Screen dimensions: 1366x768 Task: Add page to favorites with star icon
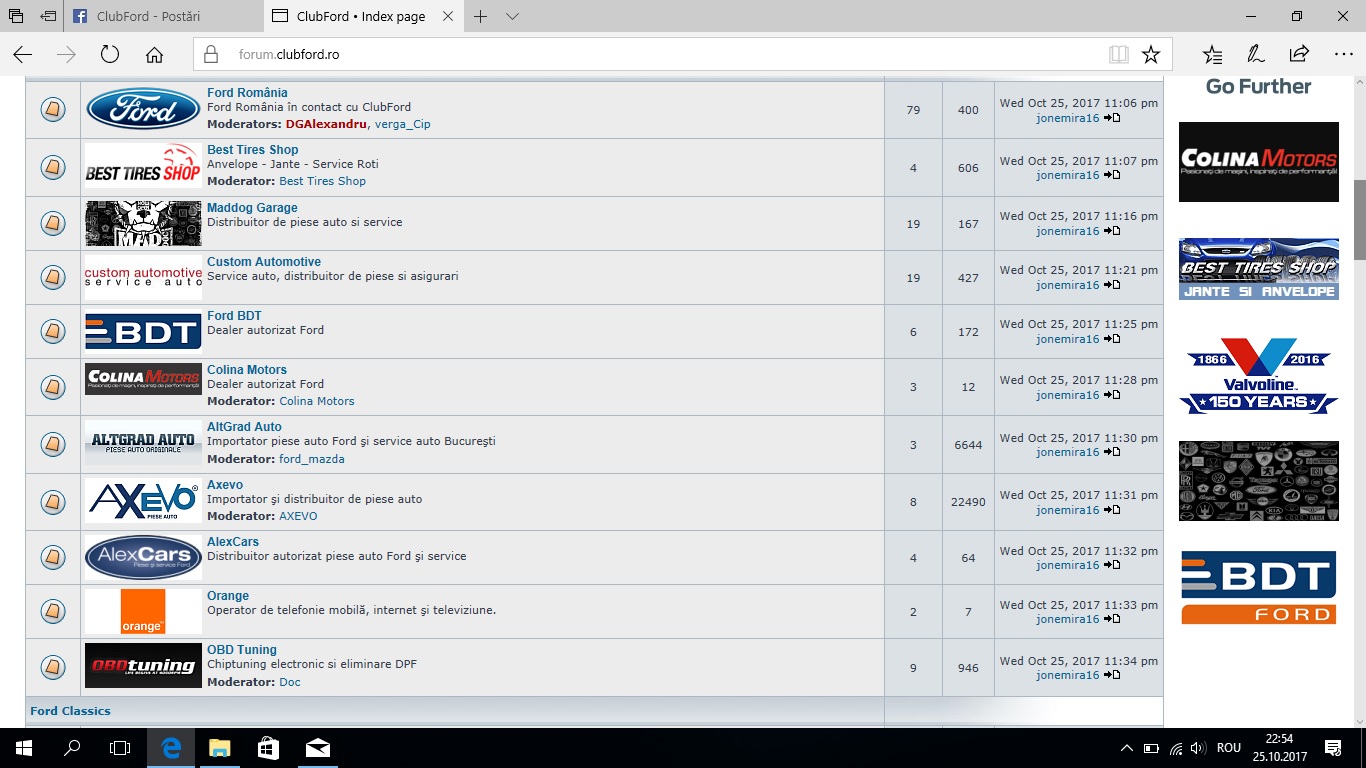1151,55
